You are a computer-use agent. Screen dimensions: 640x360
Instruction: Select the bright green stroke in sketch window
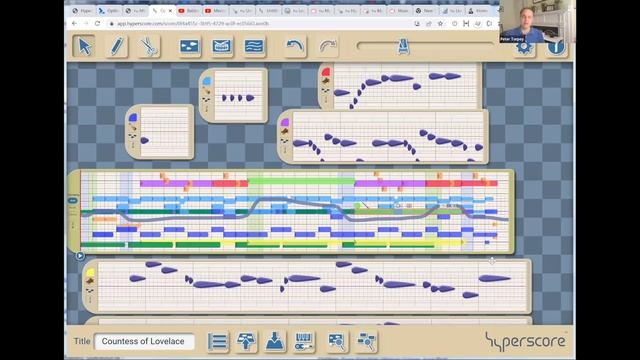point(301,181)
